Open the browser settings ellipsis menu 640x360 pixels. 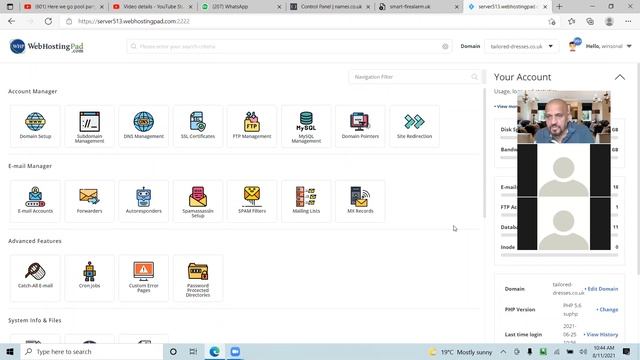coord(628,21)
